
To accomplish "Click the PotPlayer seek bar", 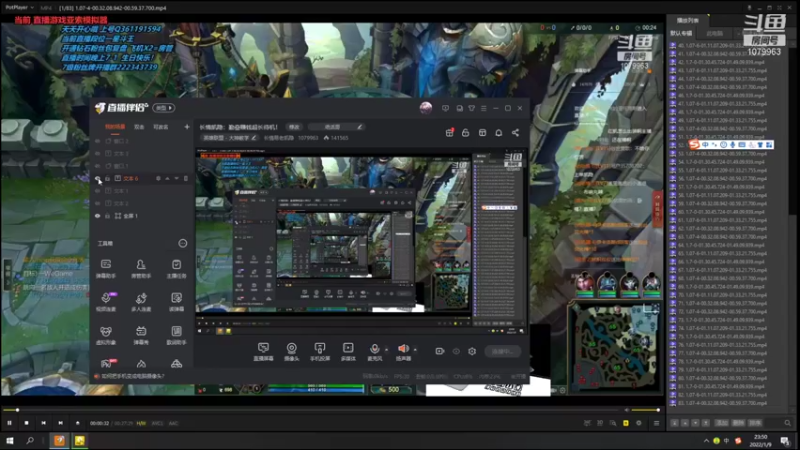I will tap(312, 410).
